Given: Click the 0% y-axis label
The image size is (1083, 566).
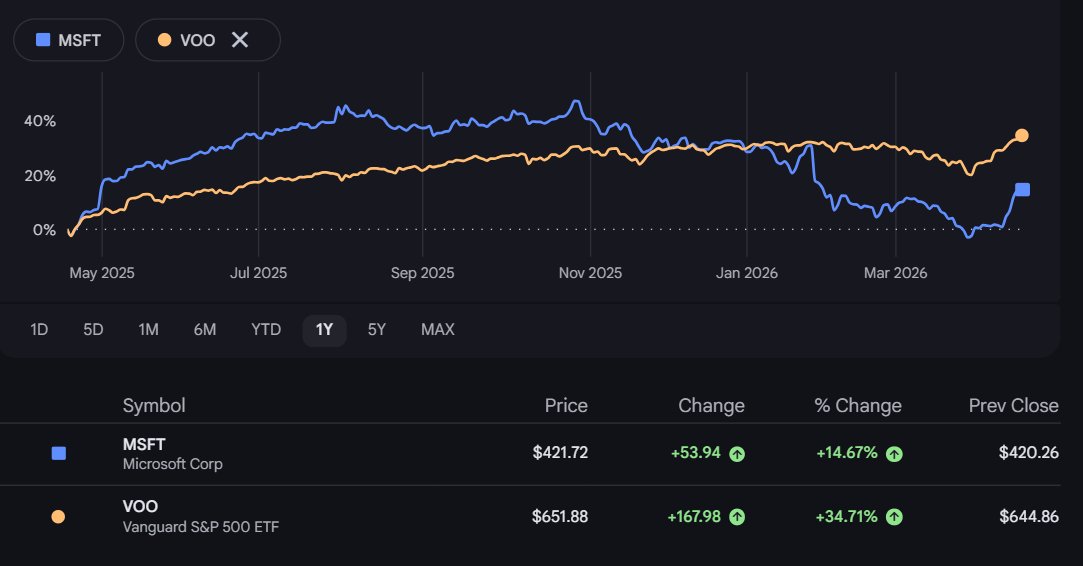Looking at the screenshot, I should coord(44,230).
